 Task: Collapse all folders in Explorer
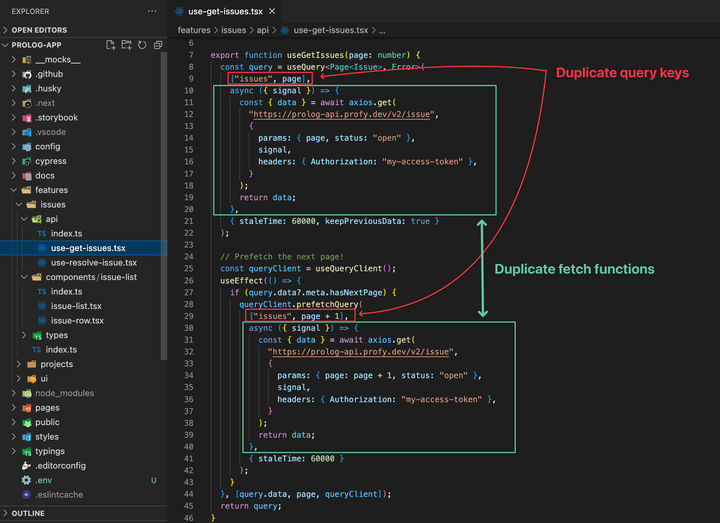tap(157, 45)
